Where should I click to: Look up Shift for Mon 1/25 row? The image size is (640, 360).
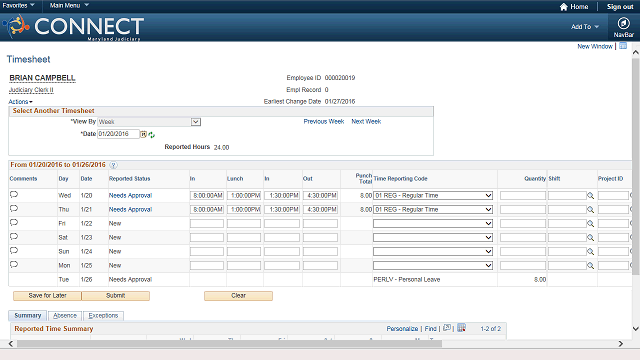(x=590, y=266)
